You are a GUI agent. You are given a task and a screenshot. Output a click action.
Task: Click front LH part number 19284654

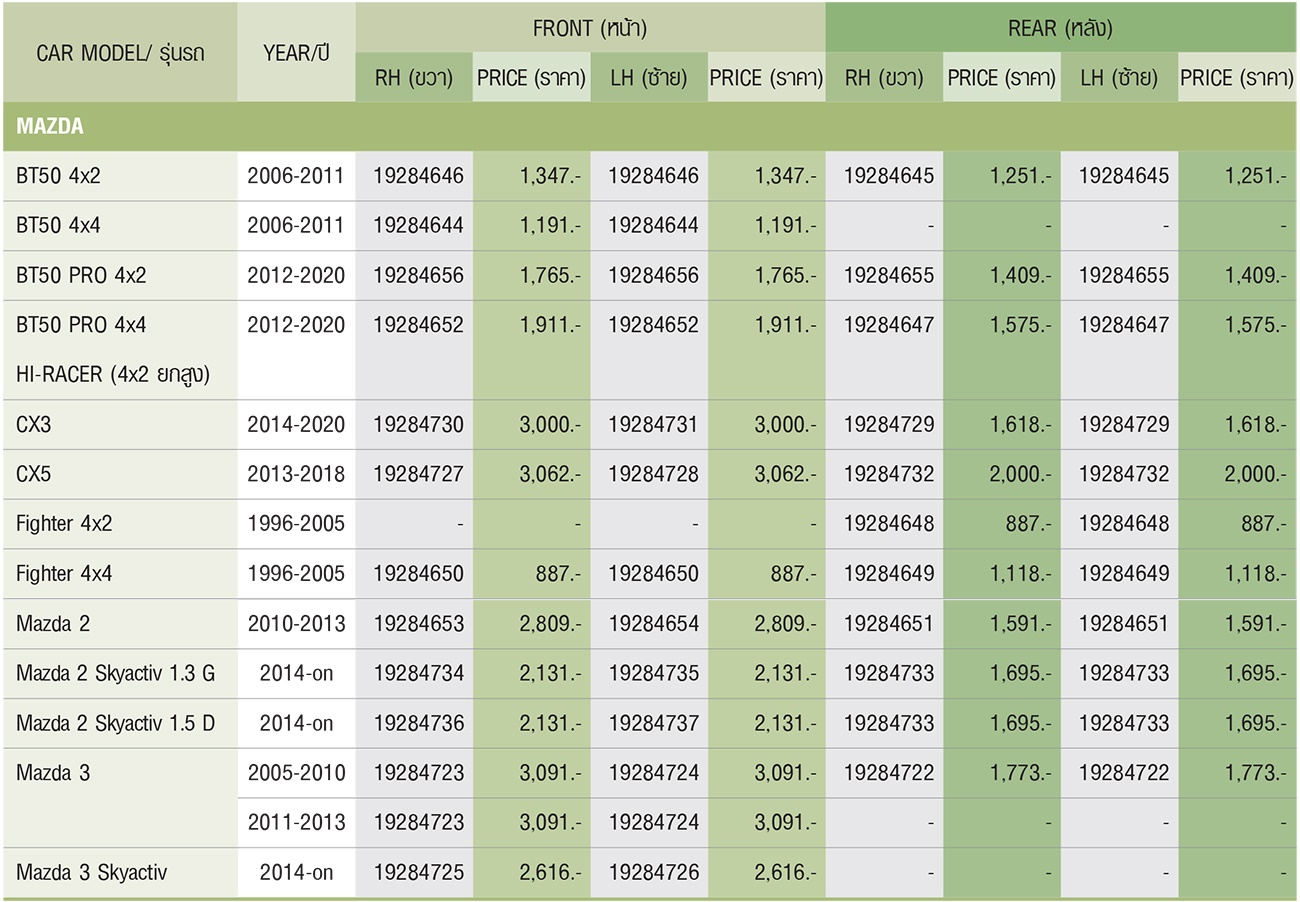[654, 624]
